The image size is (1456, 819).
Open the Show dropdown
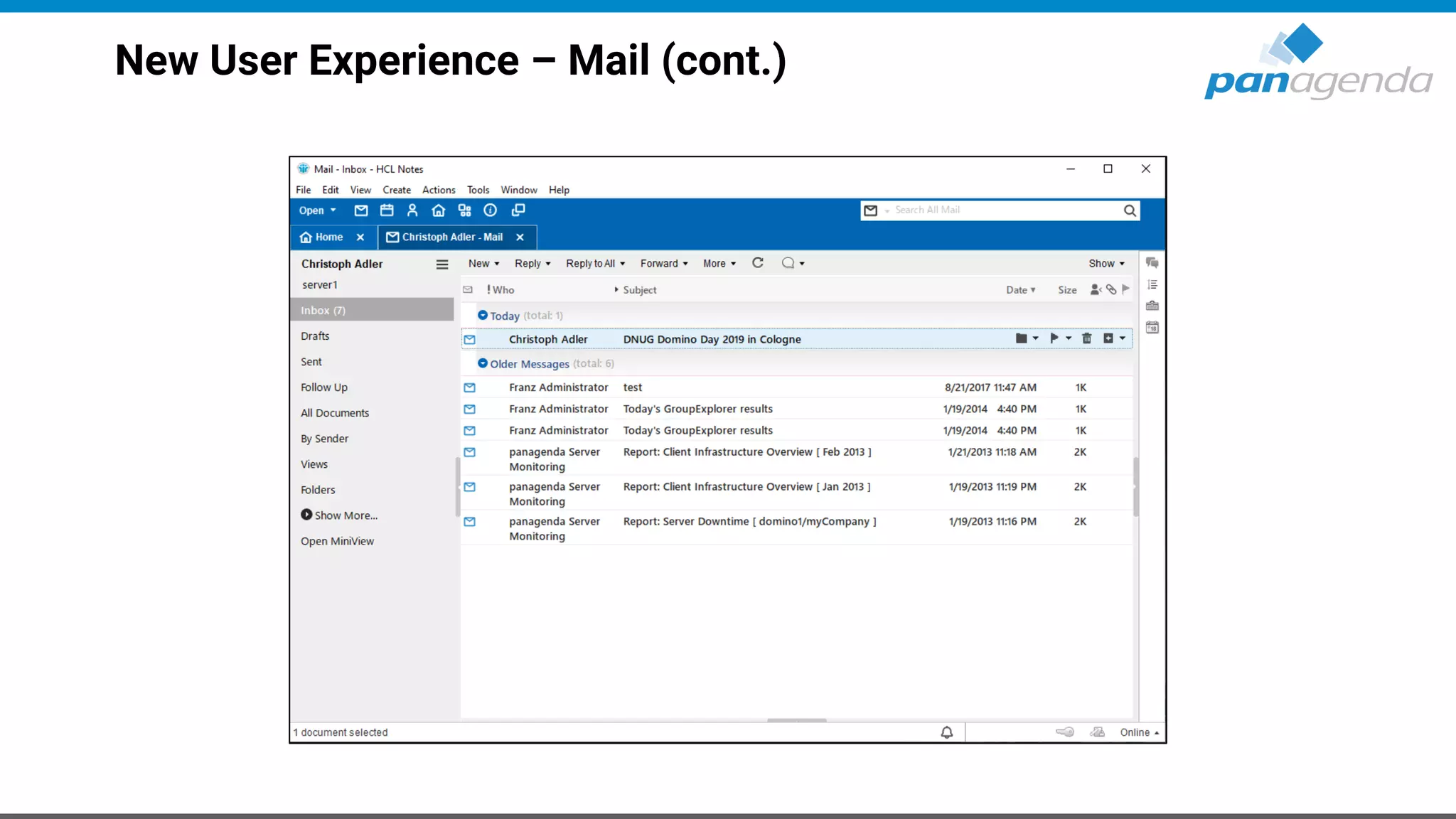click(1107, 263)
